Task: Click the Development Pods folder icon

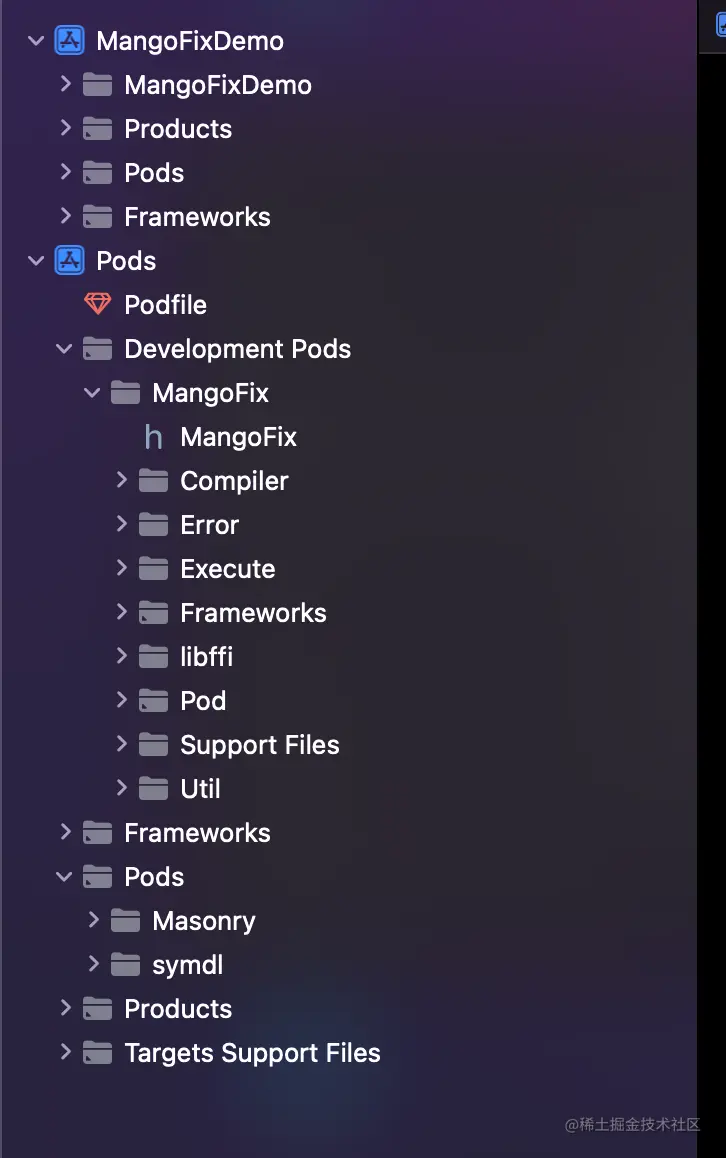Action: pos(96,348)
